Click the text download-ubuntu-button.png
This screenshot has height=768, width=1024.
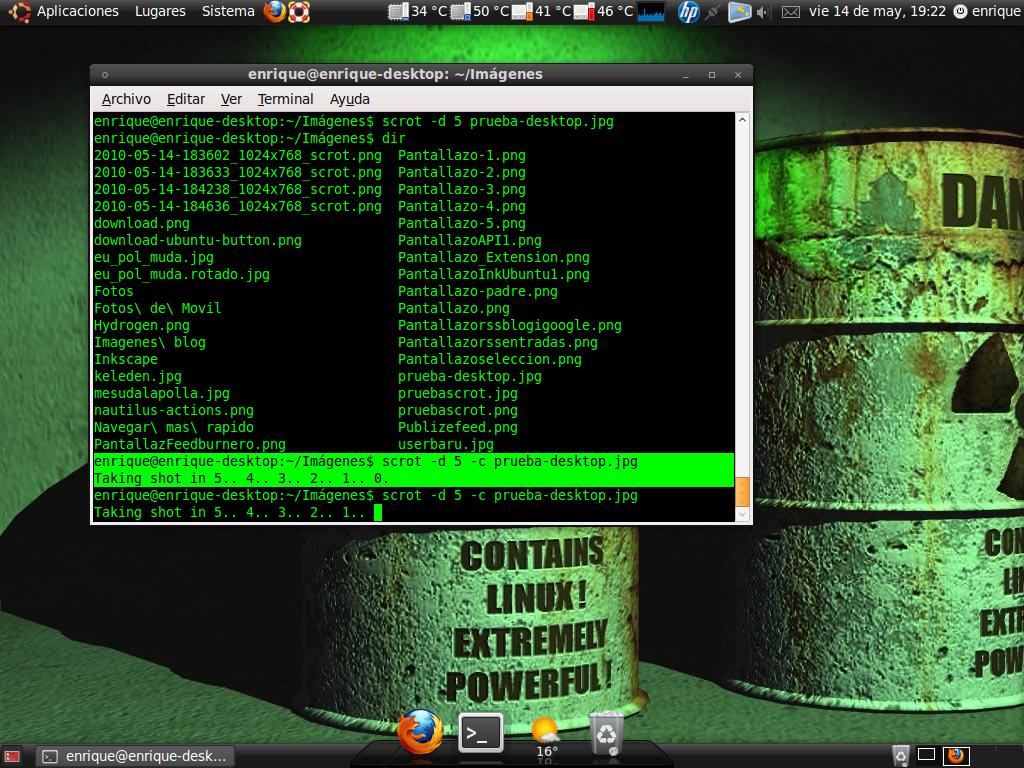198,240
